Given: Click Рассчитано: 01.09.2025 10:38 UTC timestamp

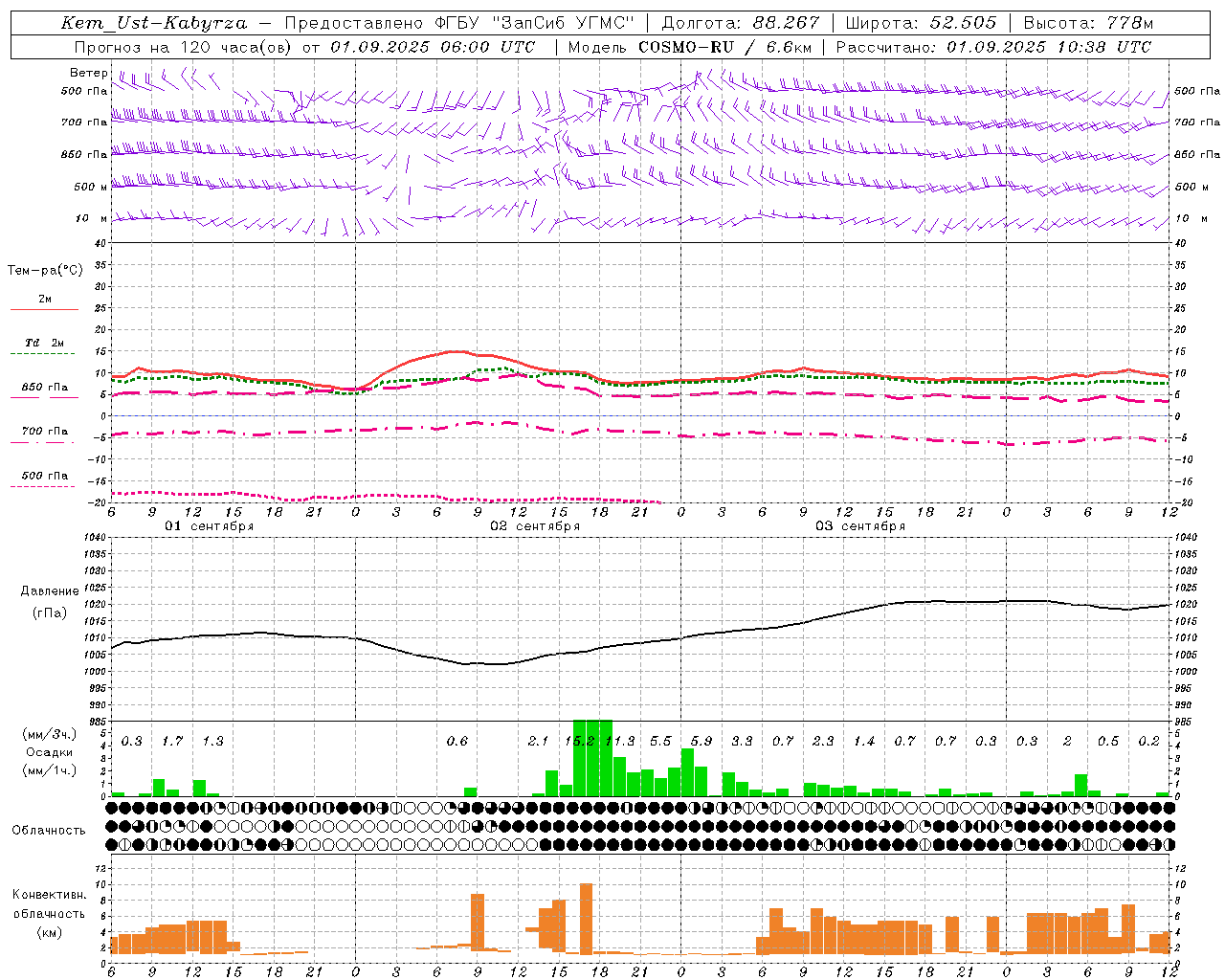Looking at the screenshot, I should [993, 47].
